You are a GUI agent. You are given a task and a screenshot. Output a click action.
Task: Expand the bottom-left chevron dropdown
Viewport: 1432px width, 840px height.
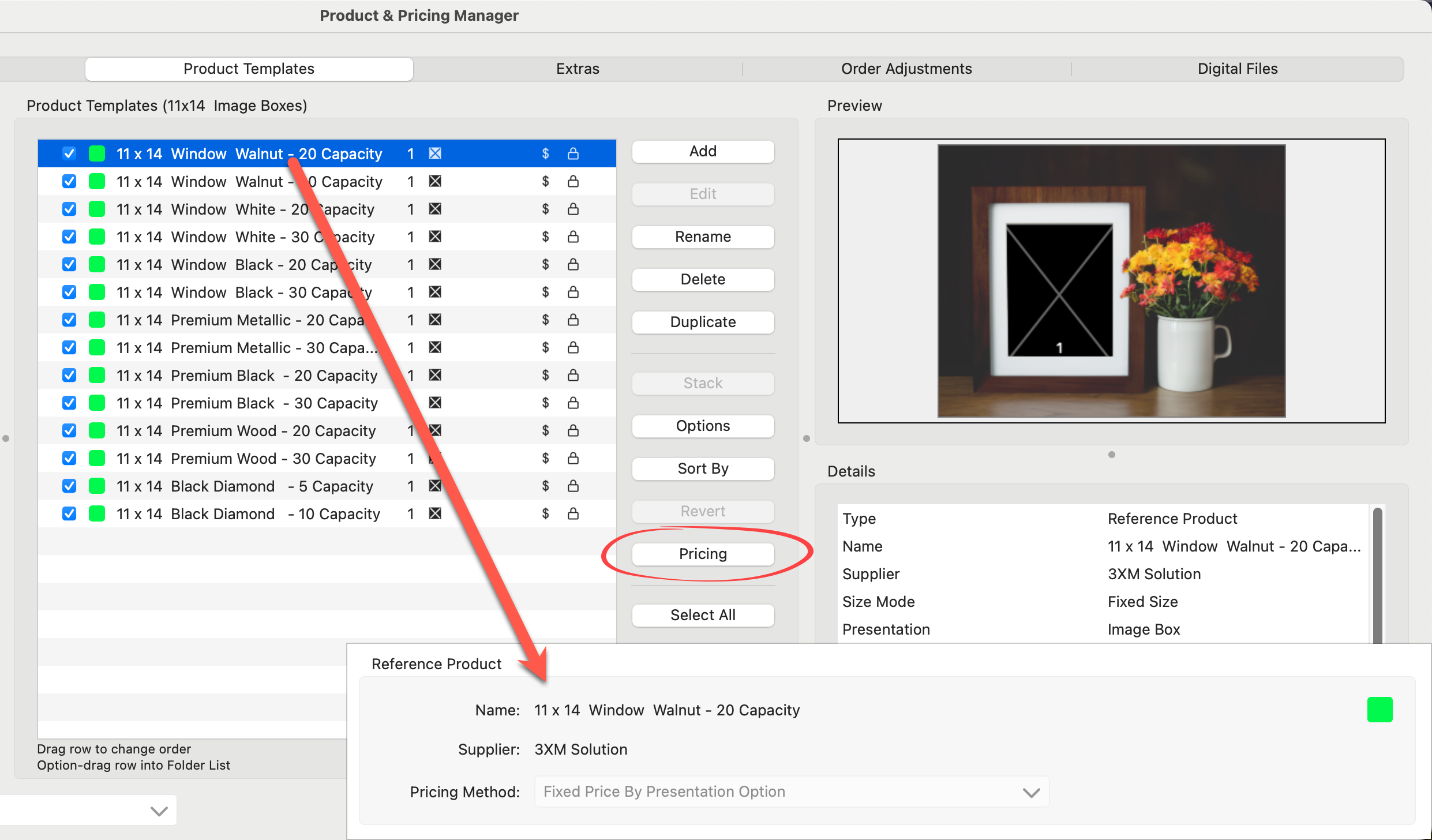click(159, 811)
